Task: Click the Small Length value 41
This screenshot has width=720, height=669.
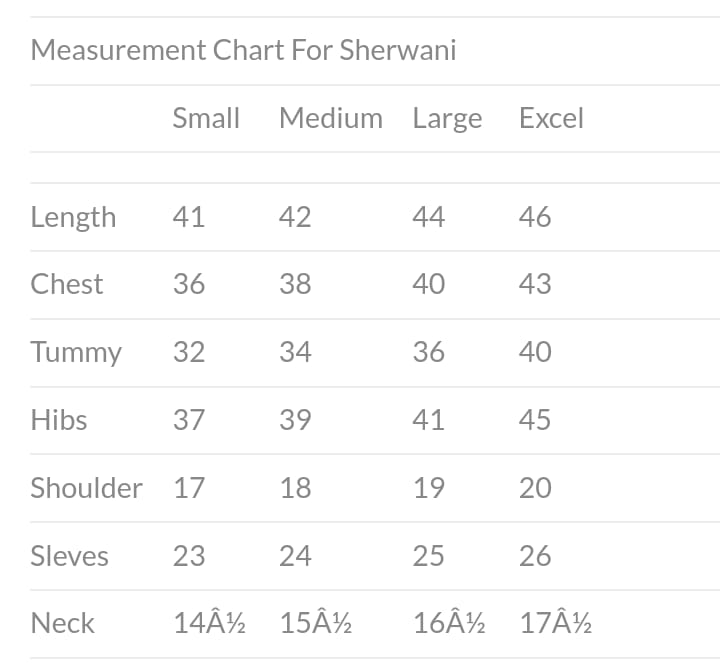Action: tap(189, 217)
